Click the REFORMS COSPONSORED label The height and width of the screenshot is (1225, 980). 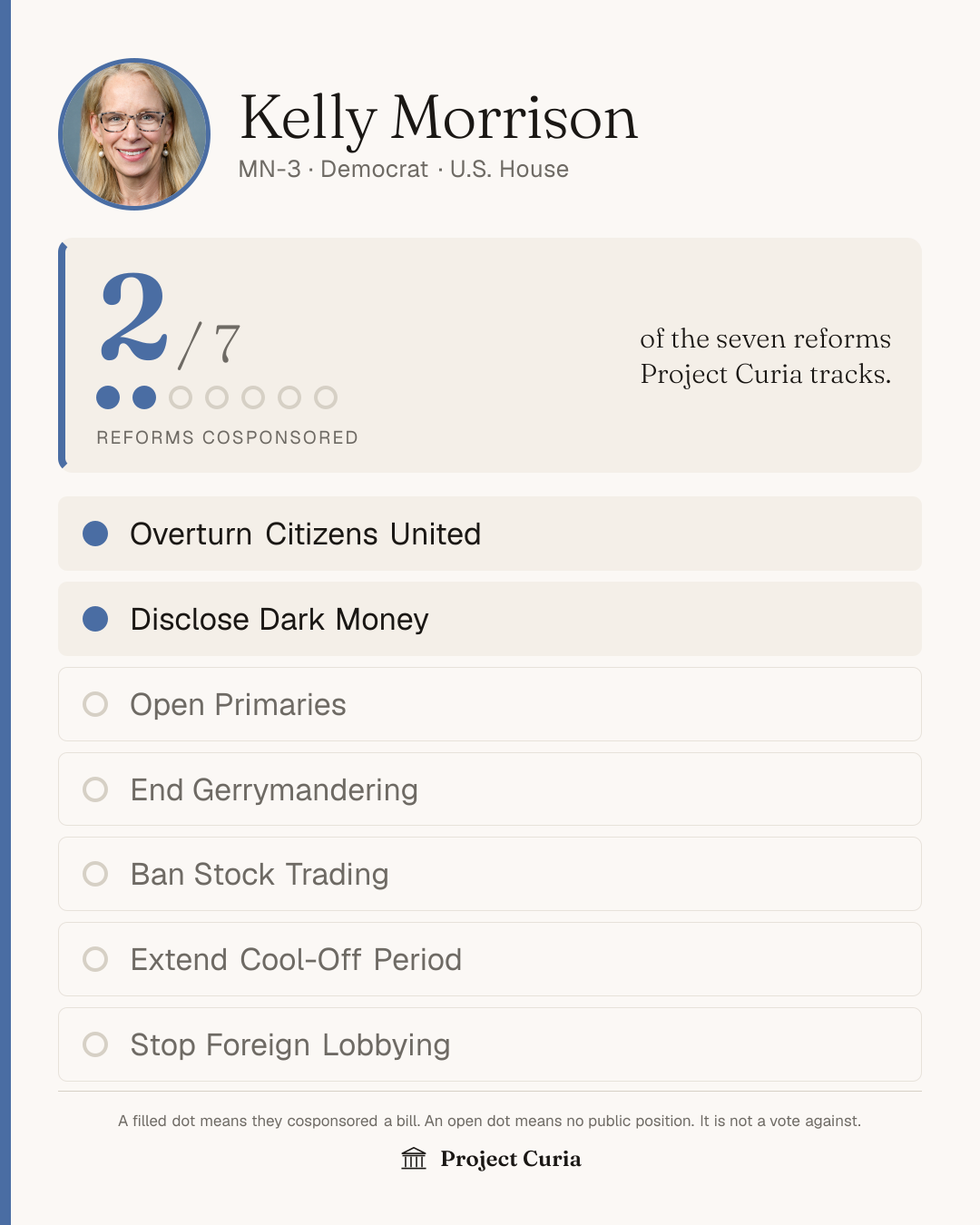[228, 437]
